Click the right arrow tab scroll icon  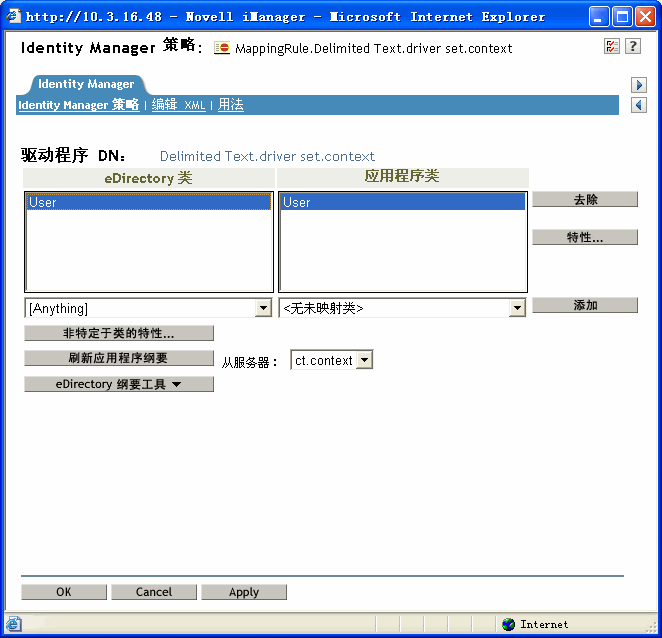click(x=639, y=85)
